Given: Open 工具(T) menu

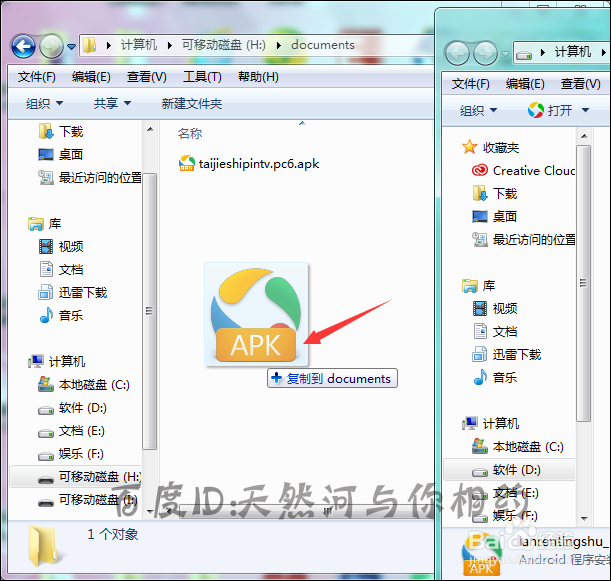Looking at the screenshot, I should coord(202,77).
